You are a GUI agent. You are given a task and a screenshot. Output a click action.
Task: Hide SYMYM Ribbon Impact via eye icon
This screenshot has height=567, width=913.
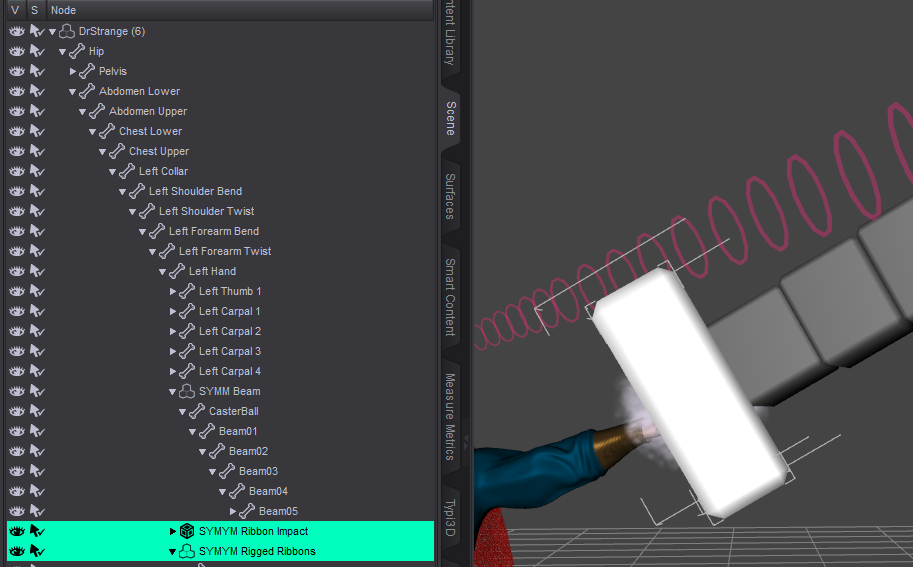pyautogui.click(x=17, y=531)
